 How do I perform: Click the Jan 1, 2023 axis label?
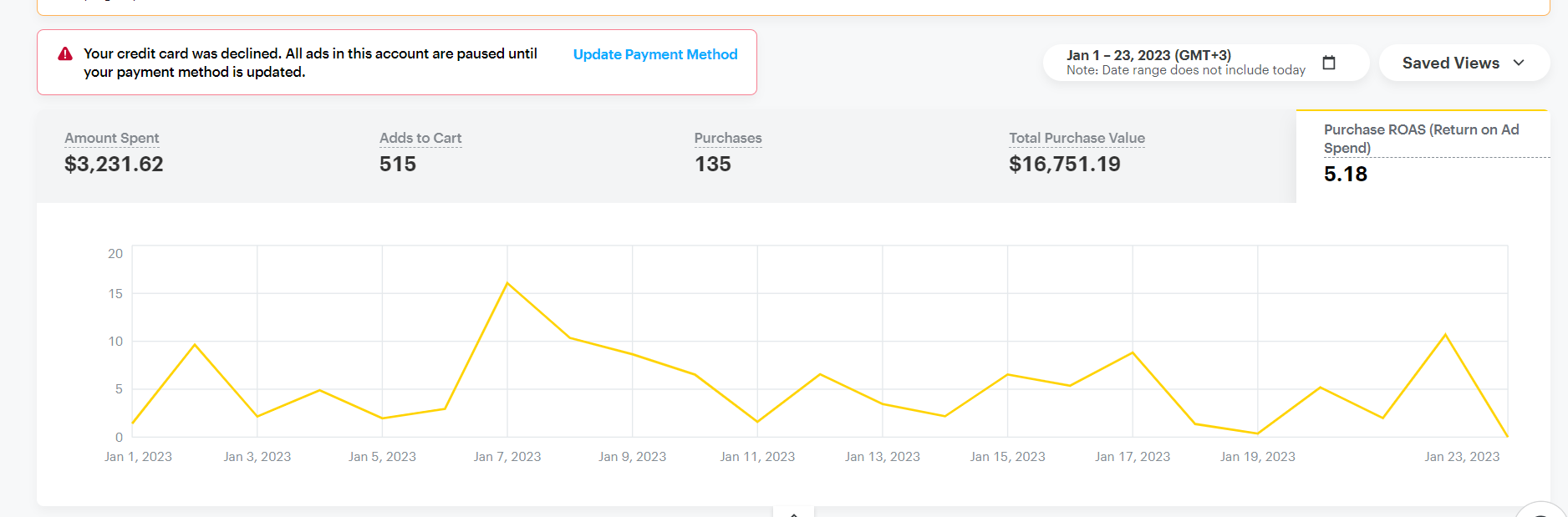click(138, 457)
